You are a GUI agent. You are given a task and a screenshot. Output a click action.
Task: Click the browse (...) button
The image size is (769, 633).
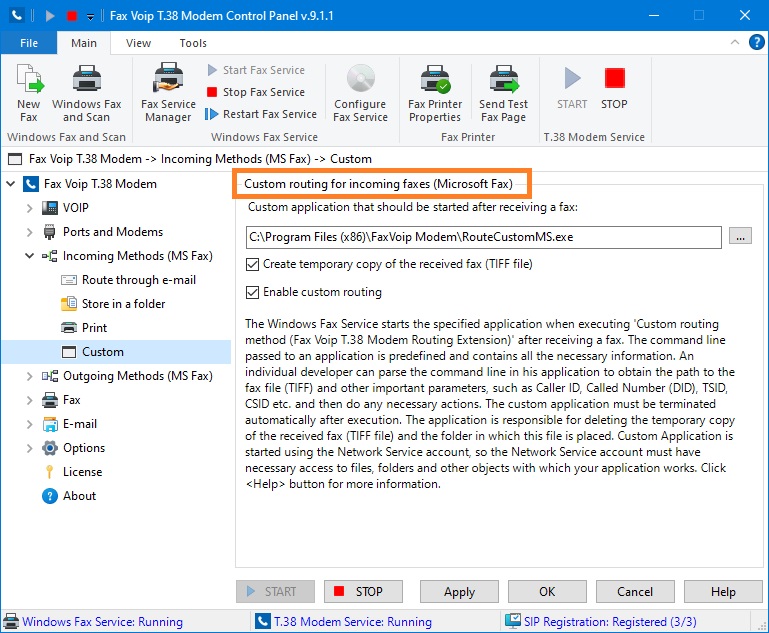tap(740, 236)
